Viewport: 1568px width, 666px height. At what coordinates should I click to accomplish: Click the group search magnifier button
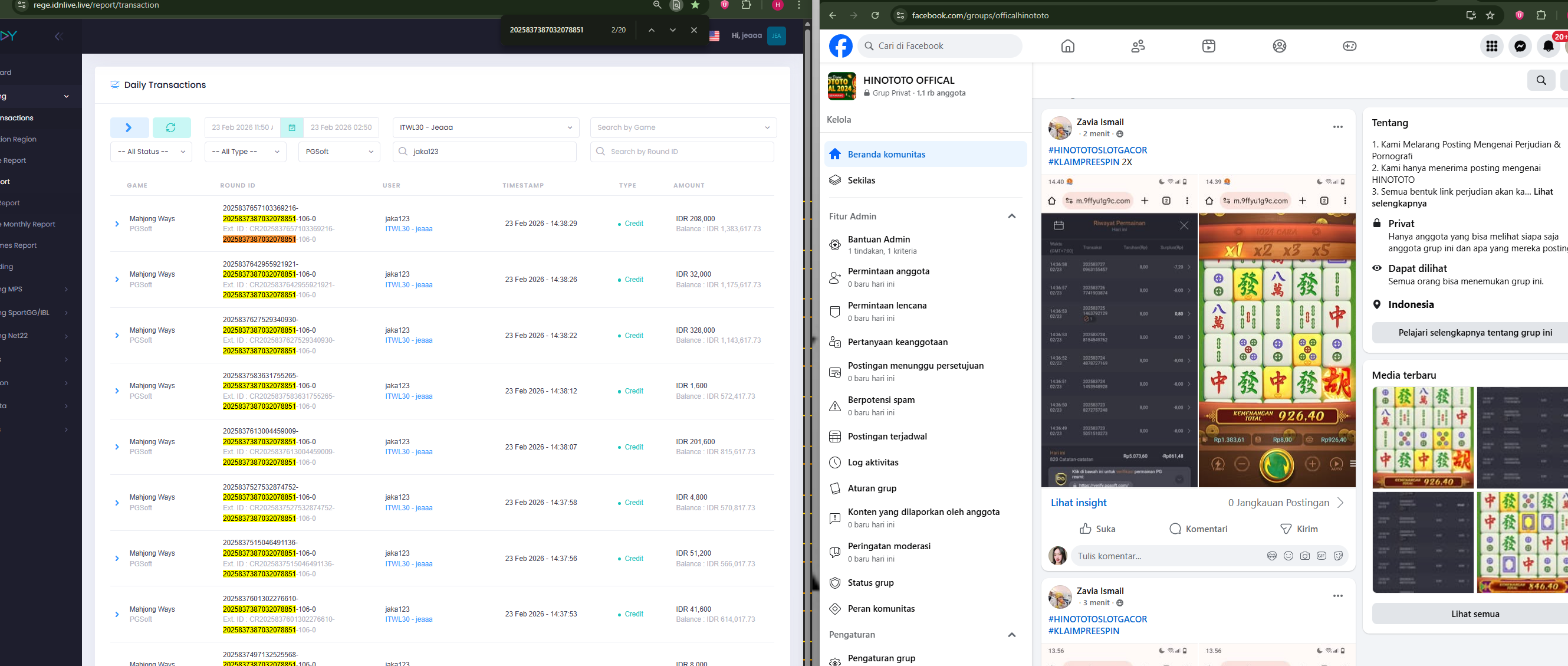point(1541,80)
